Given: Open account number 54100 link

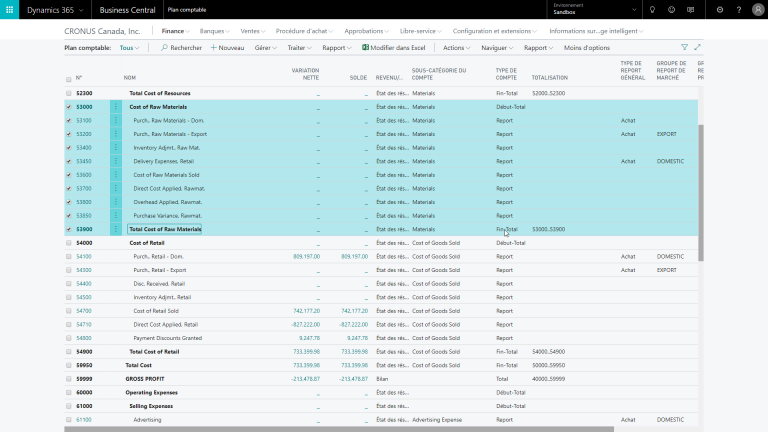Looking at the screenshot, I should pos(84,256).
